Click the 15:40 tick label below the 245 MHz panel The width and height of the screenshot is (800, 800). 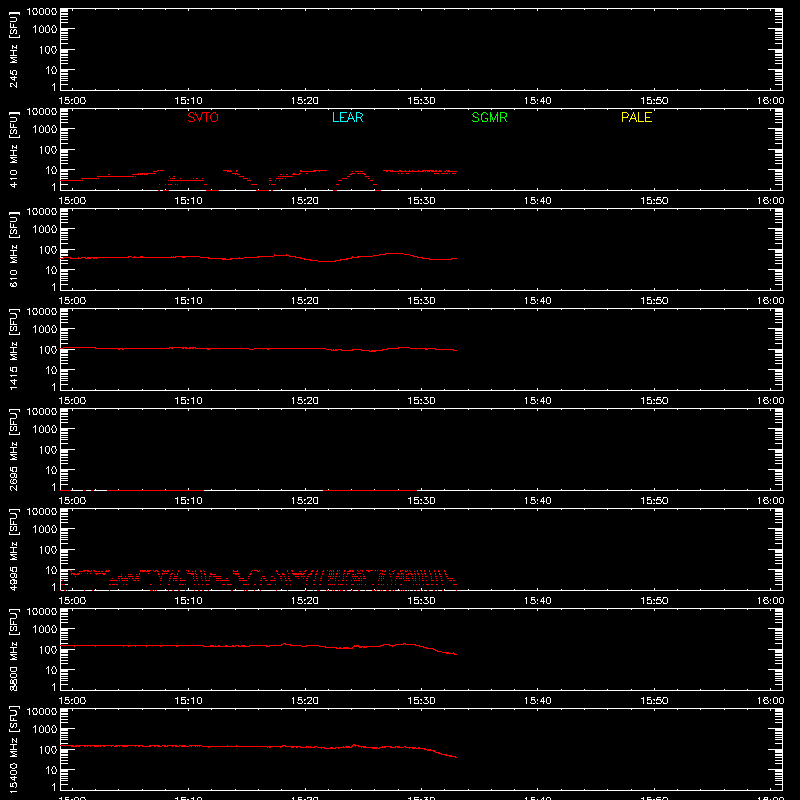pyautogui.click(x=537, y=101)
